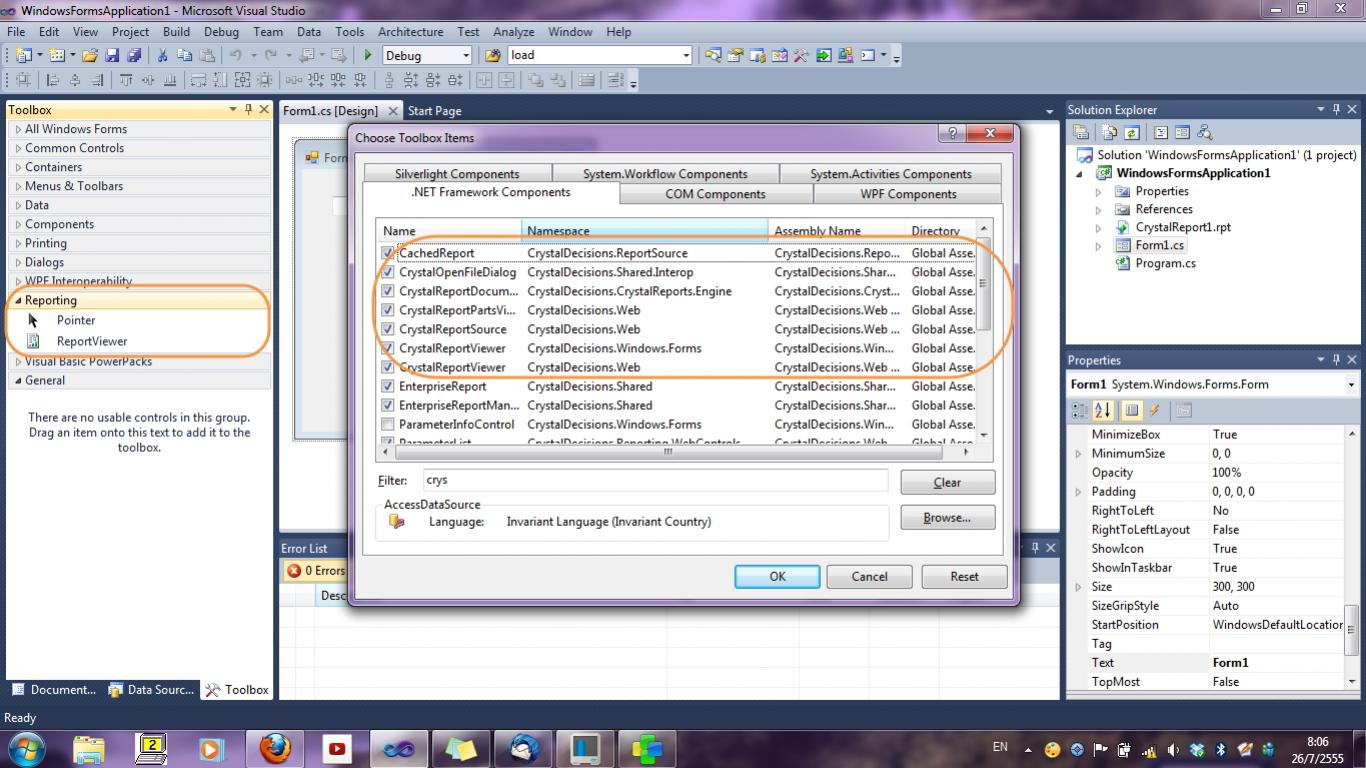Open the Debug configuration dropdown
This screenshot has width=1366, height=768.
click(x=465, y=56)
